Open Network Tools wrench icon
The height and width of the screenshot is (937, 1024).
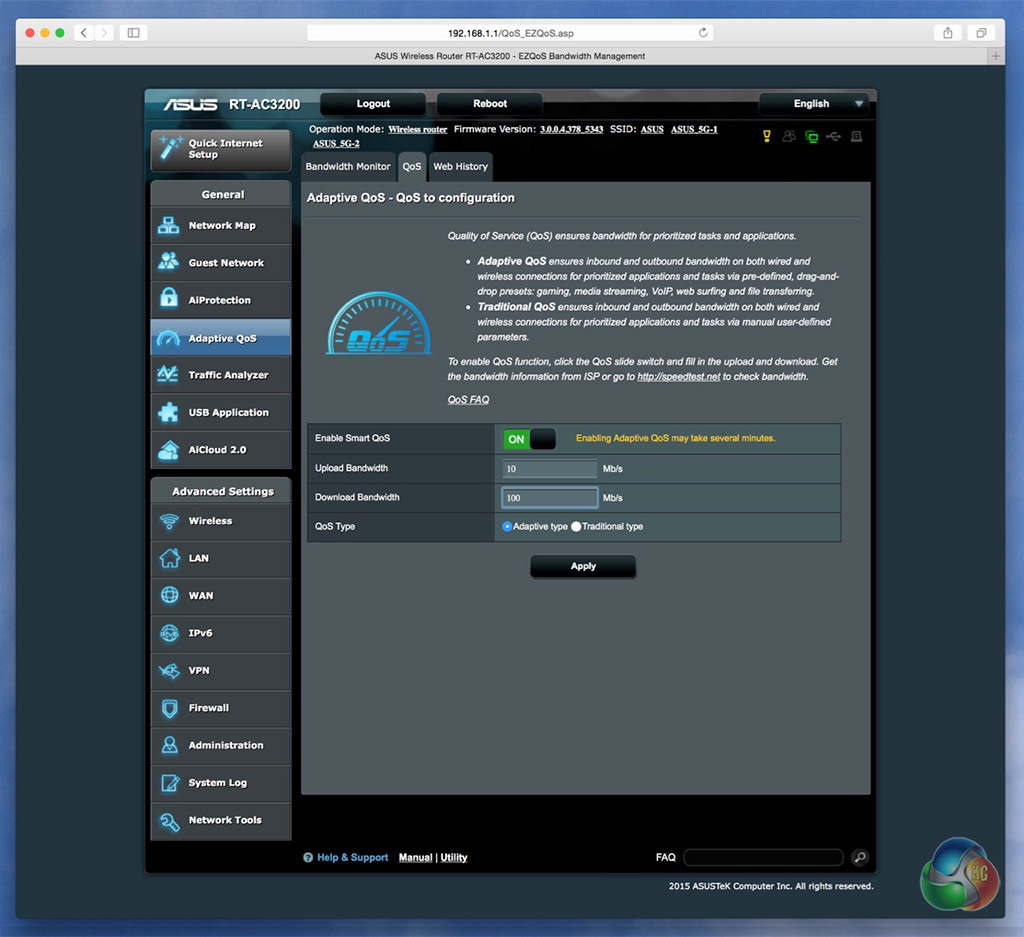click(x=169, y=821)
